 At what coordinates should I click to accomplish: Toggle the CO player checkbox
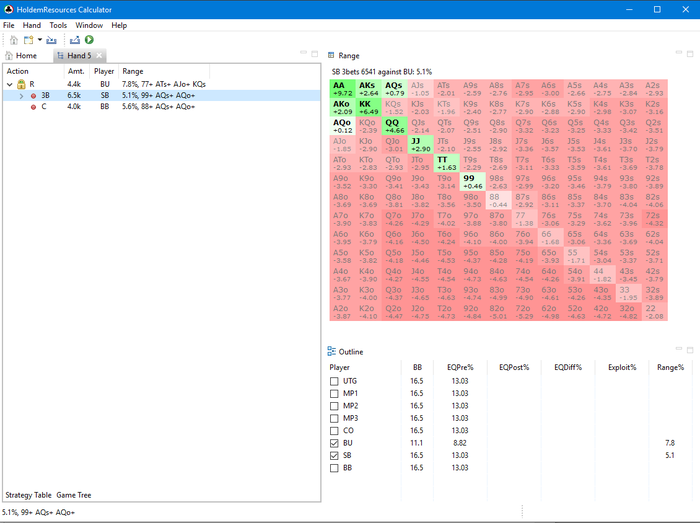tap(334, 431)
